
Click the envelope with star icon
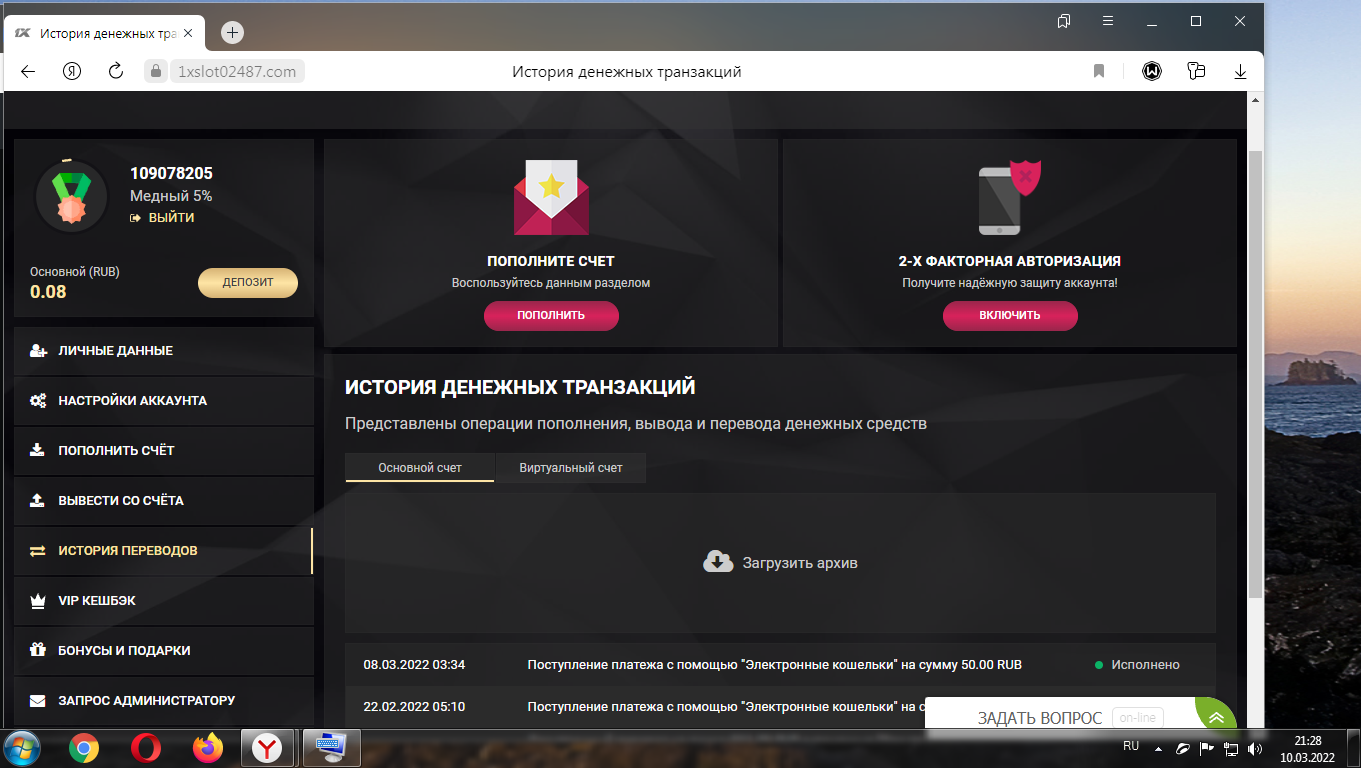pyautogui.click(x=551, y=196)
